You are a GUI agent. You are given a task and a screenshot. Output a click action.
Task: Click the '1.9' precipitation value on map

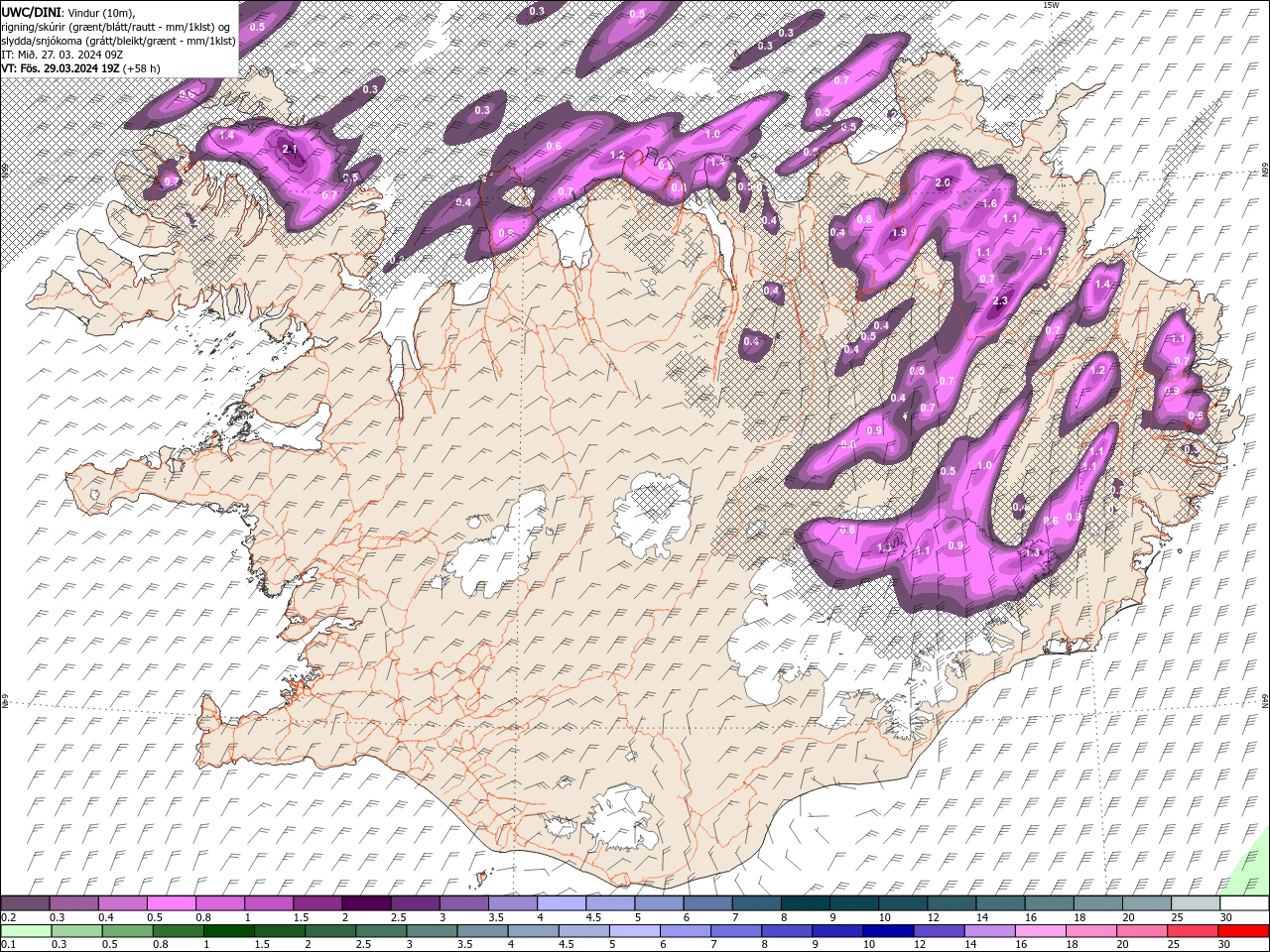899,232
